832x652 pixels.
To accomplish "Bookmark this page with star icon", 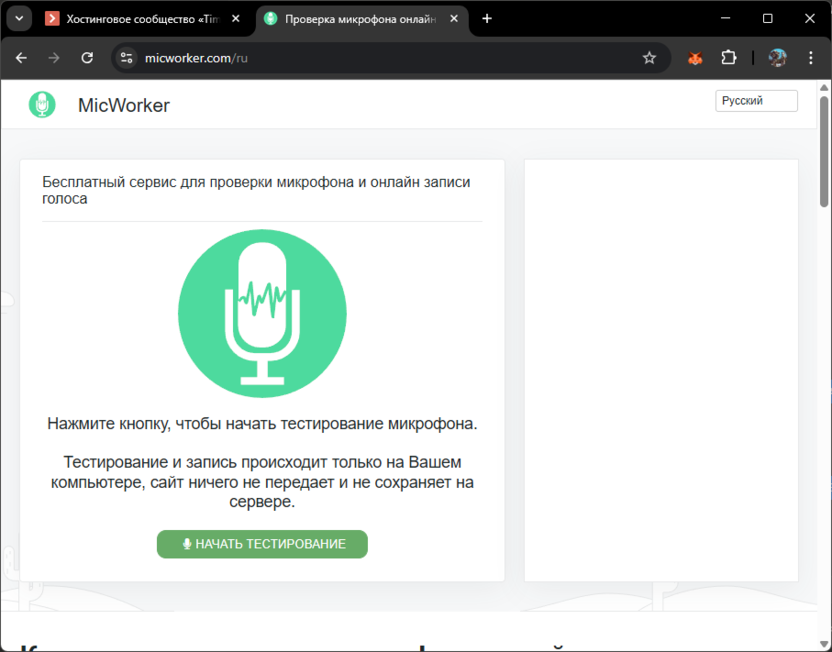I will point(649,58).
